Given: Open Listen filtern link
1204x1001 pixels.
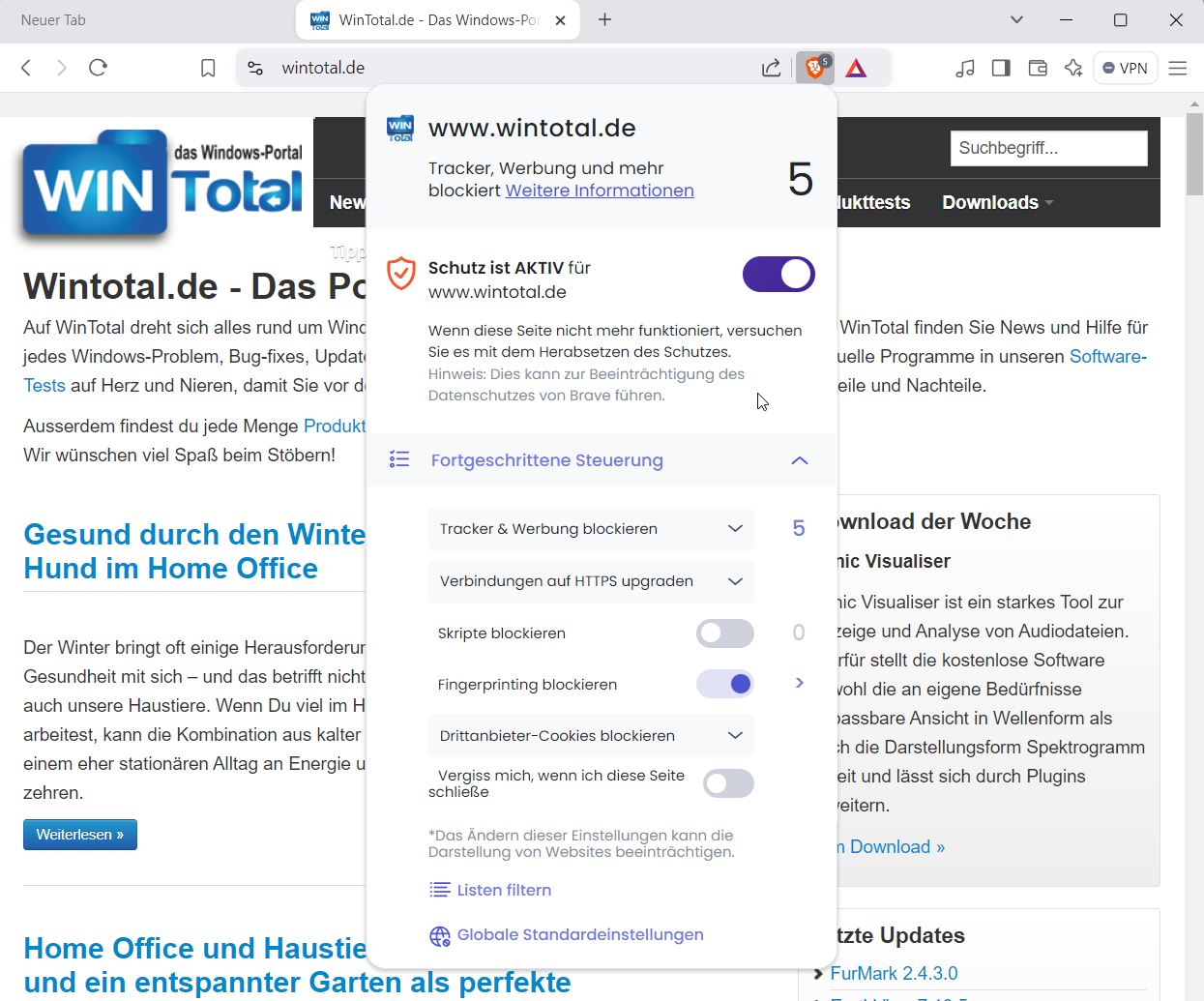Looking at the screenshot, I should click(x=504, y=890).
